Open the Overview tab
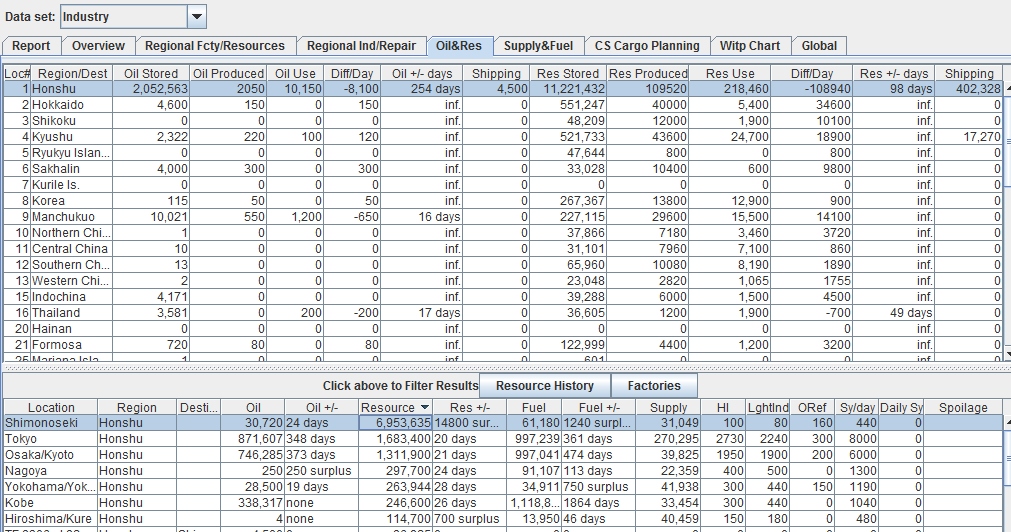This screenshot has height=532, width=1011. (x=98, y=46)
